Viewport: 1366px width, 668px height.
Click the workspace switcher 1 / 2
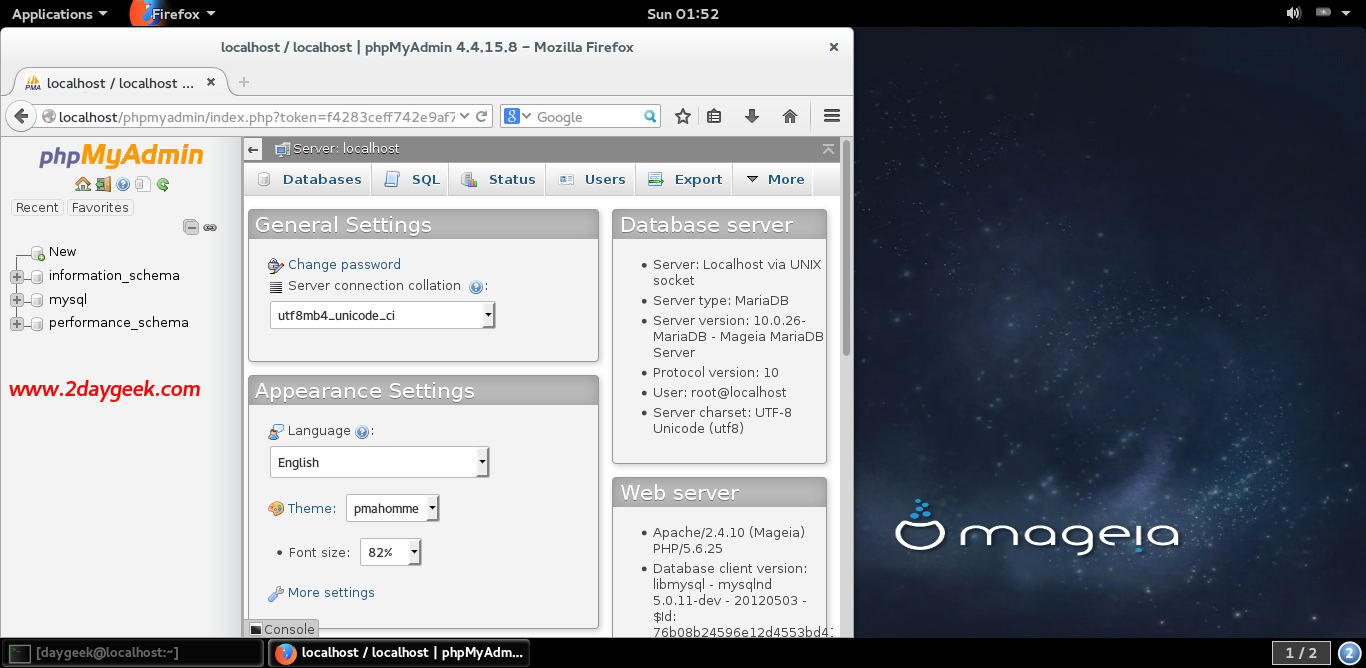pyautogui.click(x=1301, y=653)
